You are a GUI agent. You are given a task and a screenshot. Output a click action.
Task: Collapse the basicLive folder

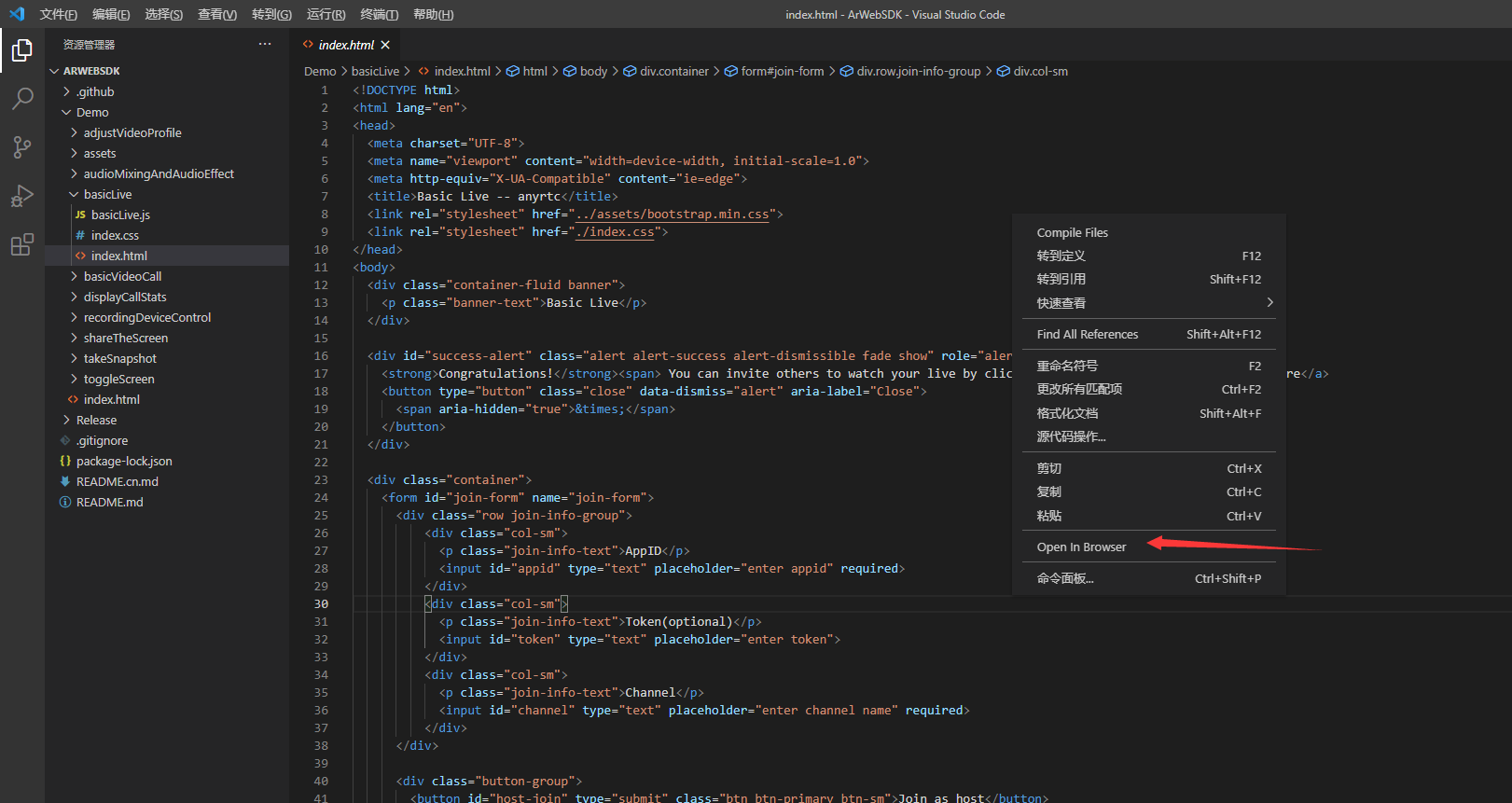point(74,194)
